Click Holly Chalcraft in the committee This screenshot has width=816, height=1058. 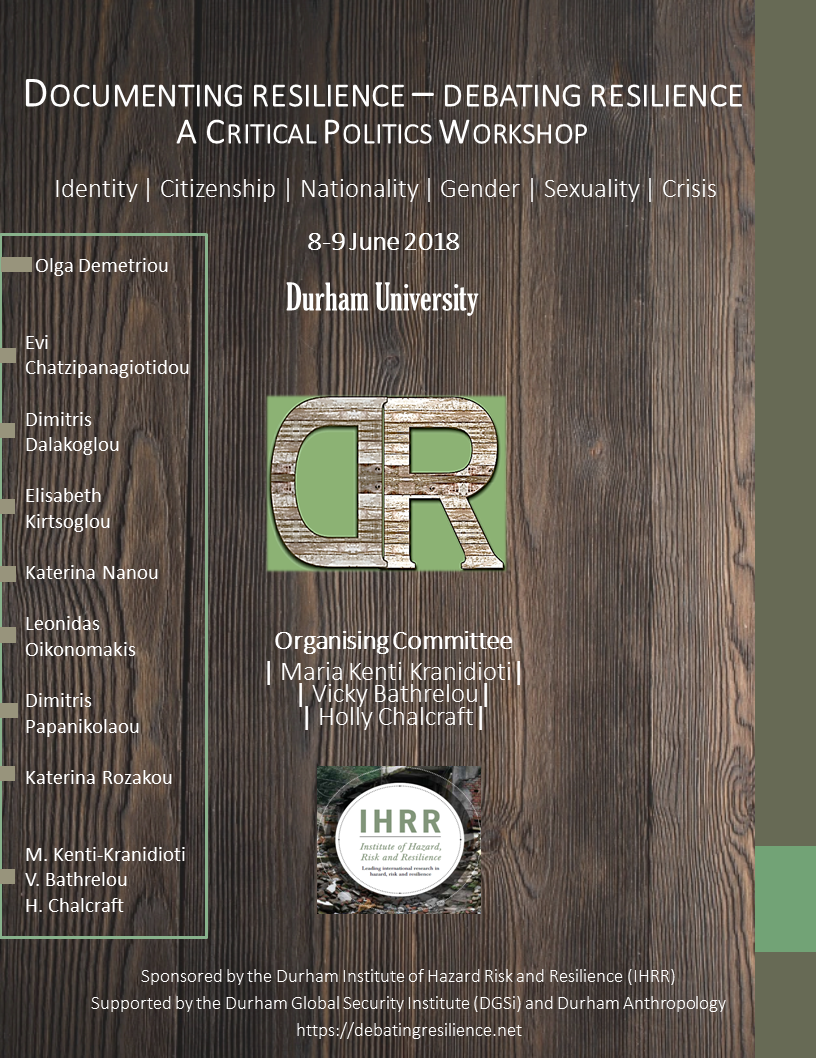tap(394, 717)
